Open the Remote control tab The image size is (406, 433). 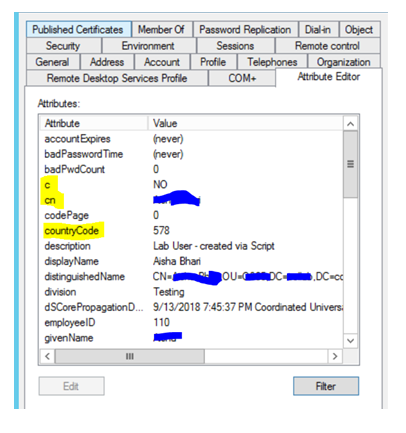click(x=327, y=45)
